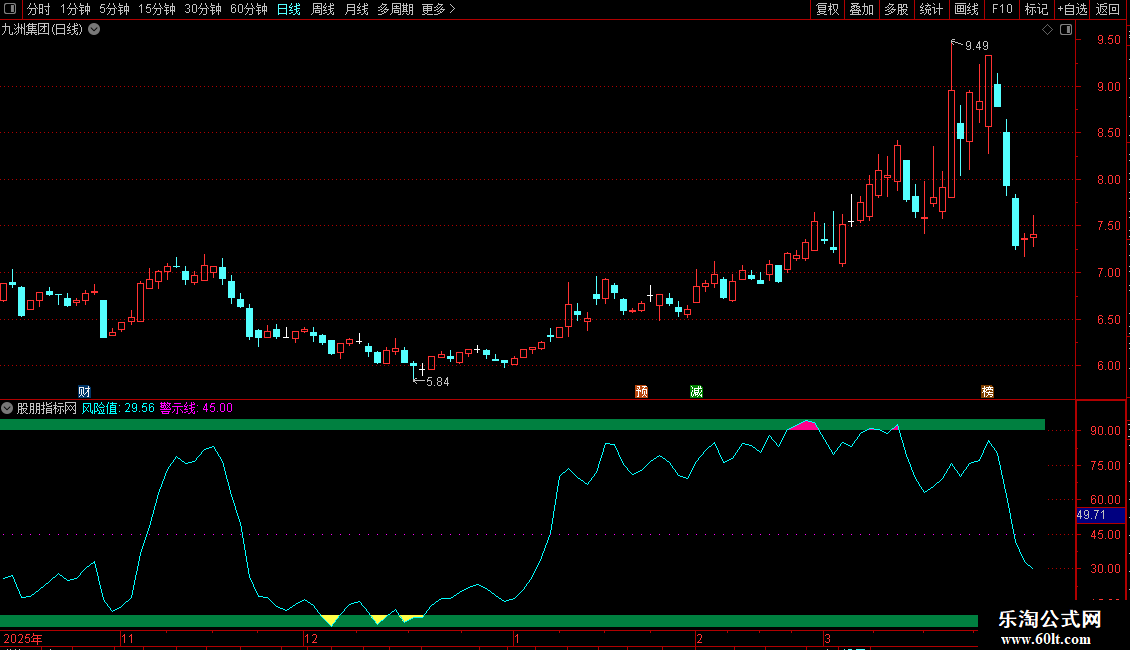1130x650 pixels.
Task: Click the diamond icon at chart top-right
Action: point(1048,30)
